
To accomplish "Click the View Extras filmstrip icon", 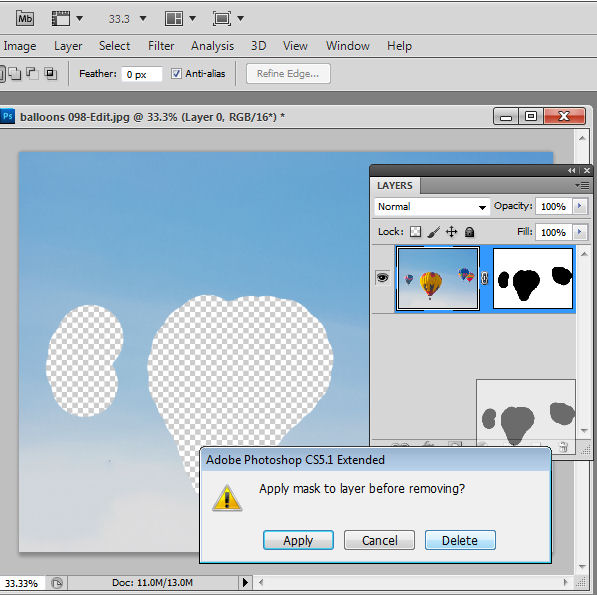I will click(x=61, y=18).
